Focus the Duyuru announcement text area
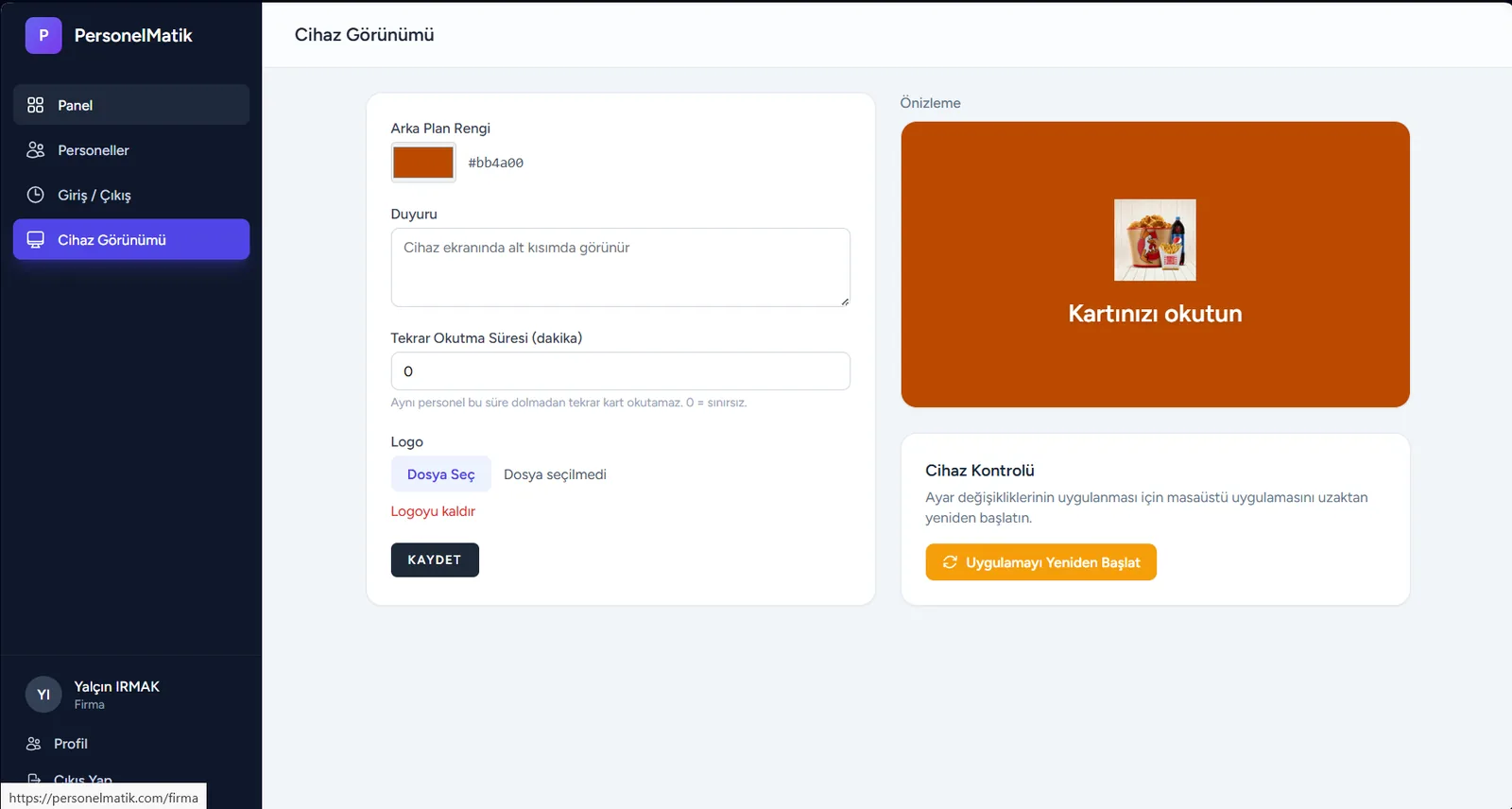The width and height of the screenshot is (1512, 809). 621,267
